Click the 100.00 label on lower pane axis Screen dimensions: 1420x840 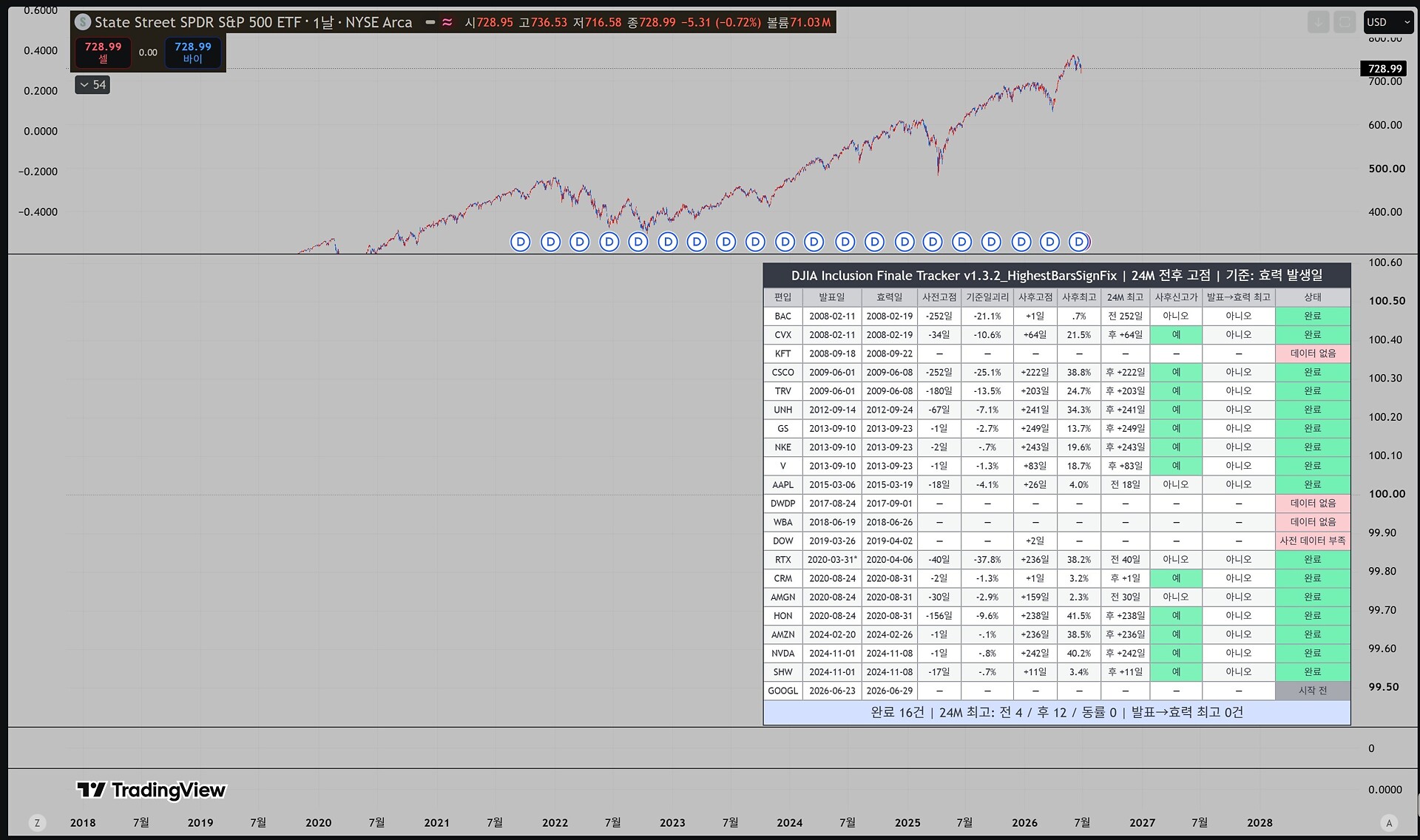click(1386, 494)
